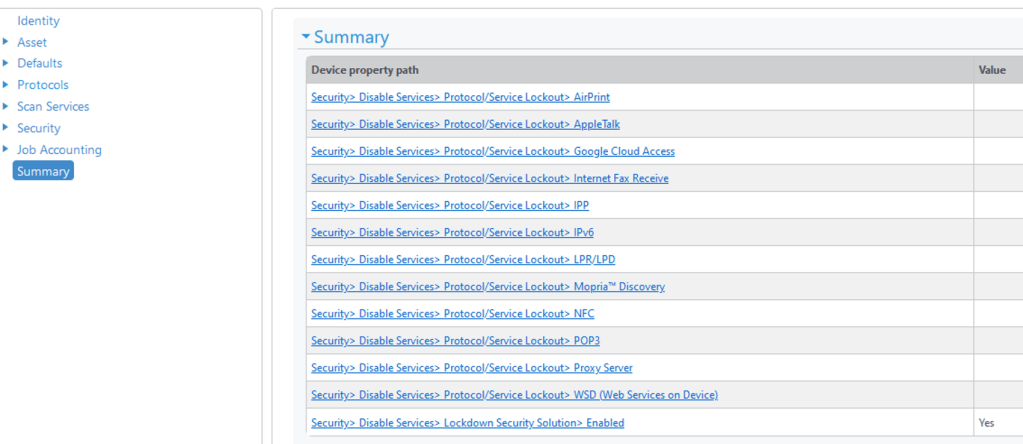Open the NFC lockout property link

pyautogui.click(x=452, y=313)
